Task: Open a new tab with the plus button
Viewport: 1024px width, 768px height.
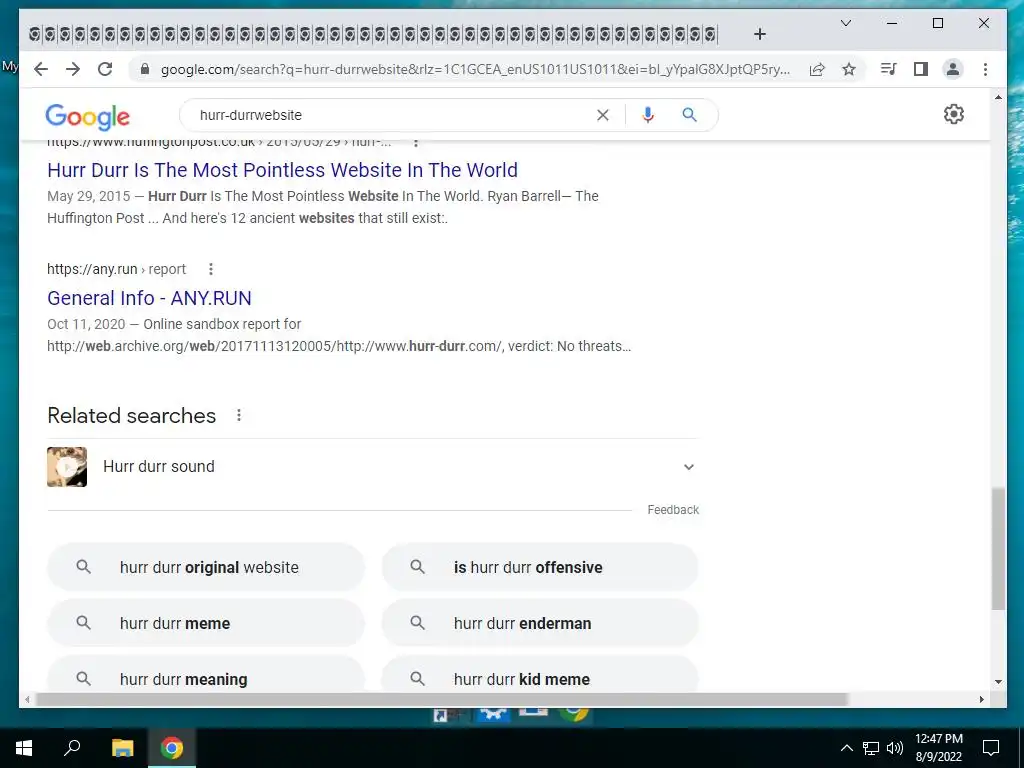Action: click(x=760, y=34)
